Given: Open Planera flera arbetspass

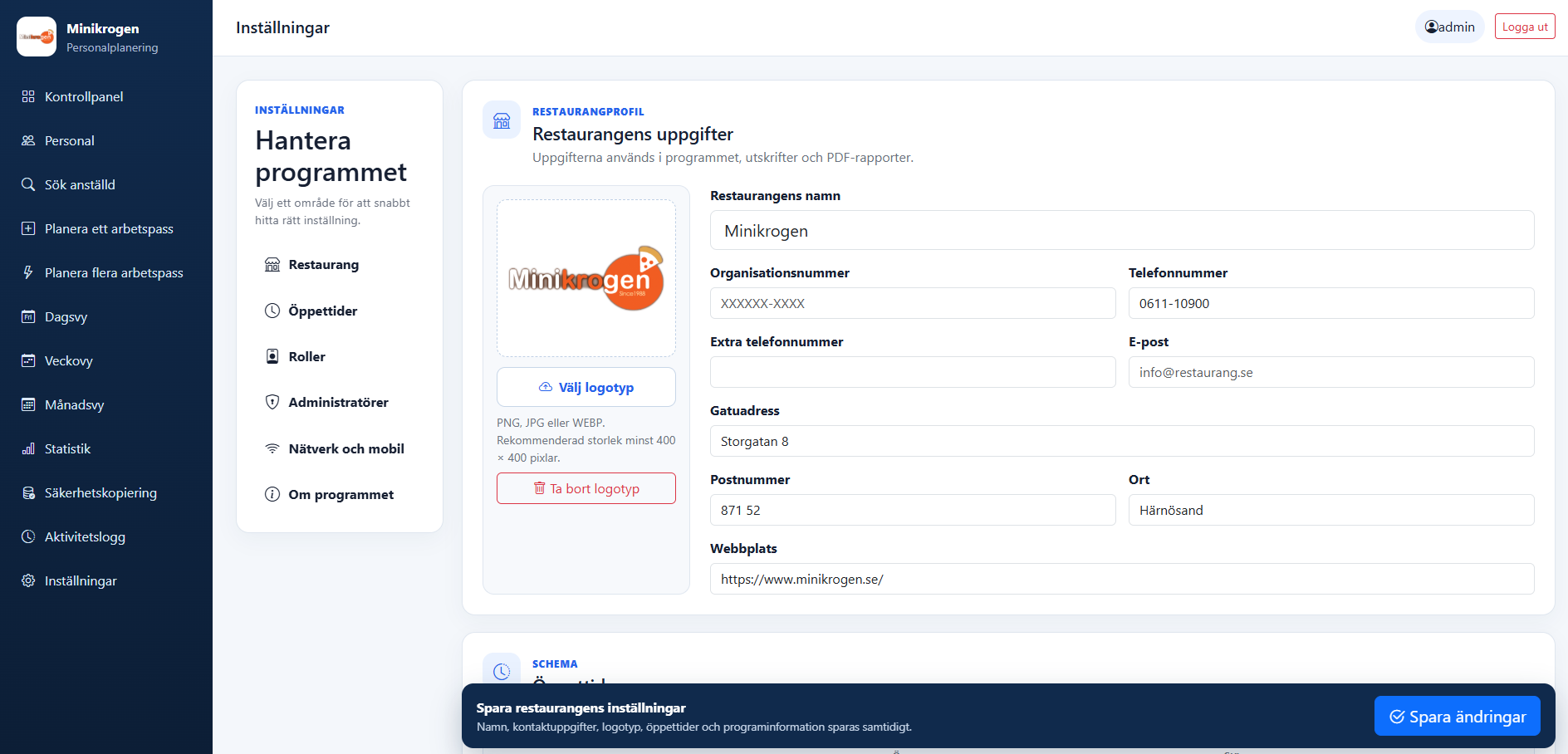Looking at the screenshot, I should point(106,272).
